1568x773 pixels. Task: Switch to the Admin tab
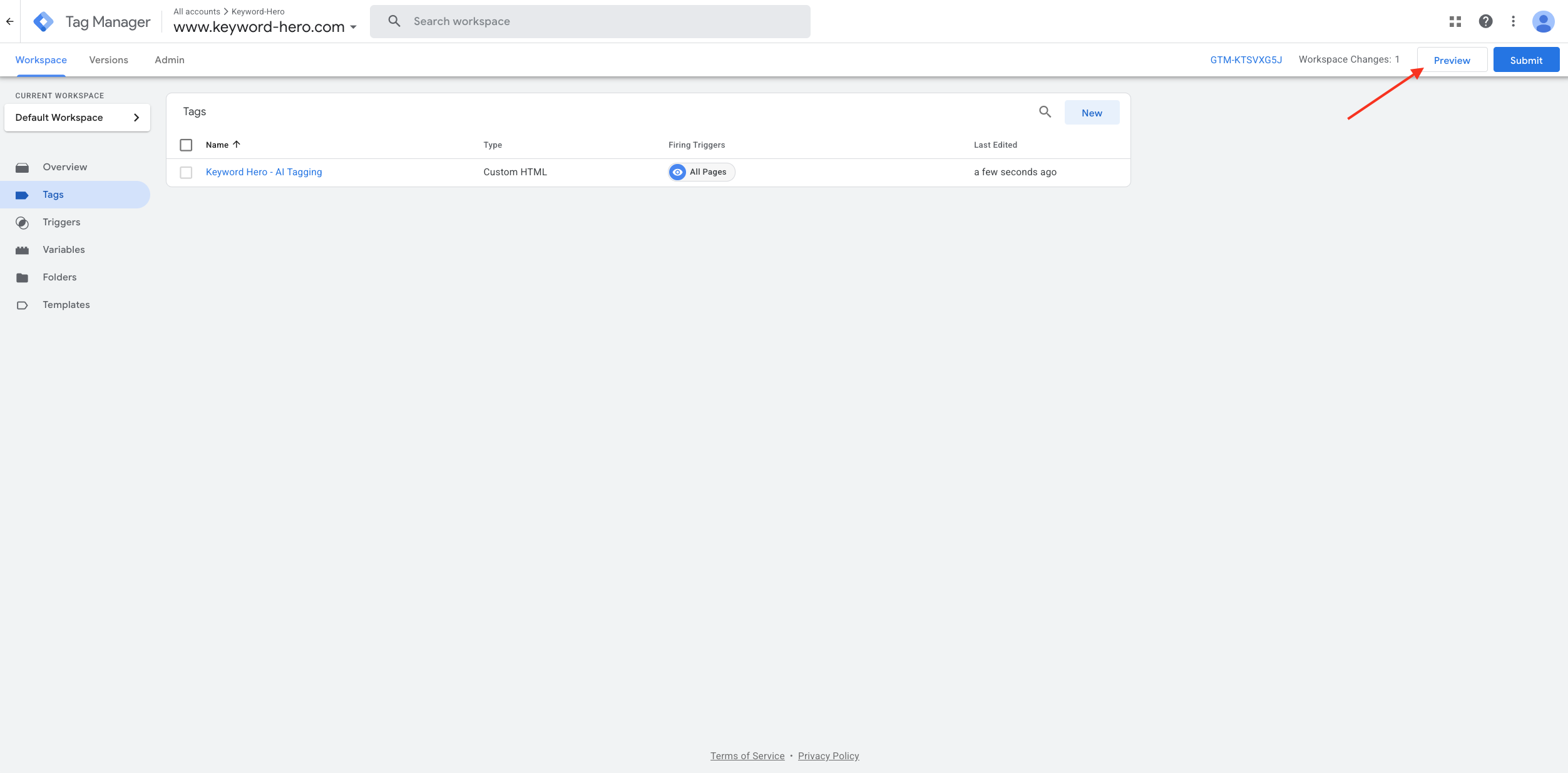(170, 60)
